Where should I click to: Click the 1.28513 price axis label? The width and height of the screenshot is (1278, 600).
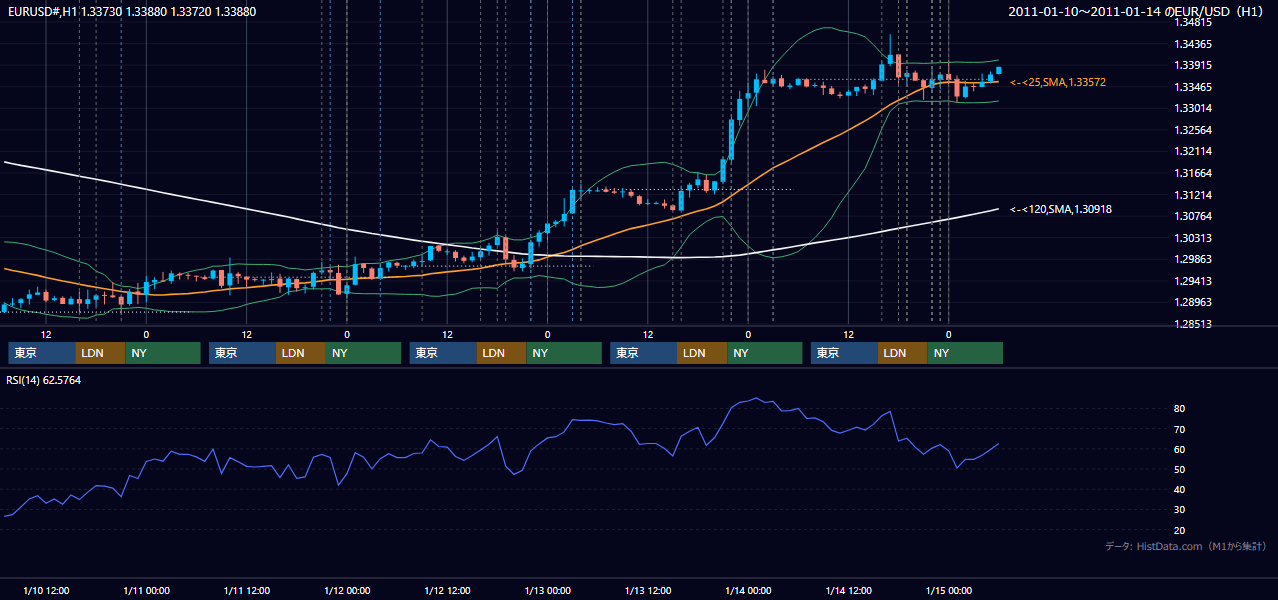[x=1193, y=324]
